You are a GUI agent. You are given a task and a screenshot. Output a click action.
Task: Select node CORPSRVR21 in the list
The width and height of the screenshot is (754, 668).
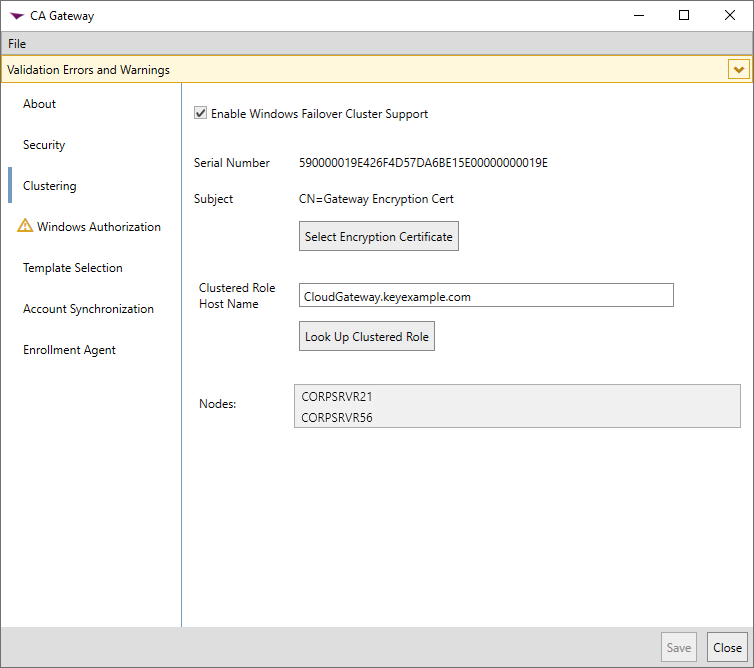(337, 397)
